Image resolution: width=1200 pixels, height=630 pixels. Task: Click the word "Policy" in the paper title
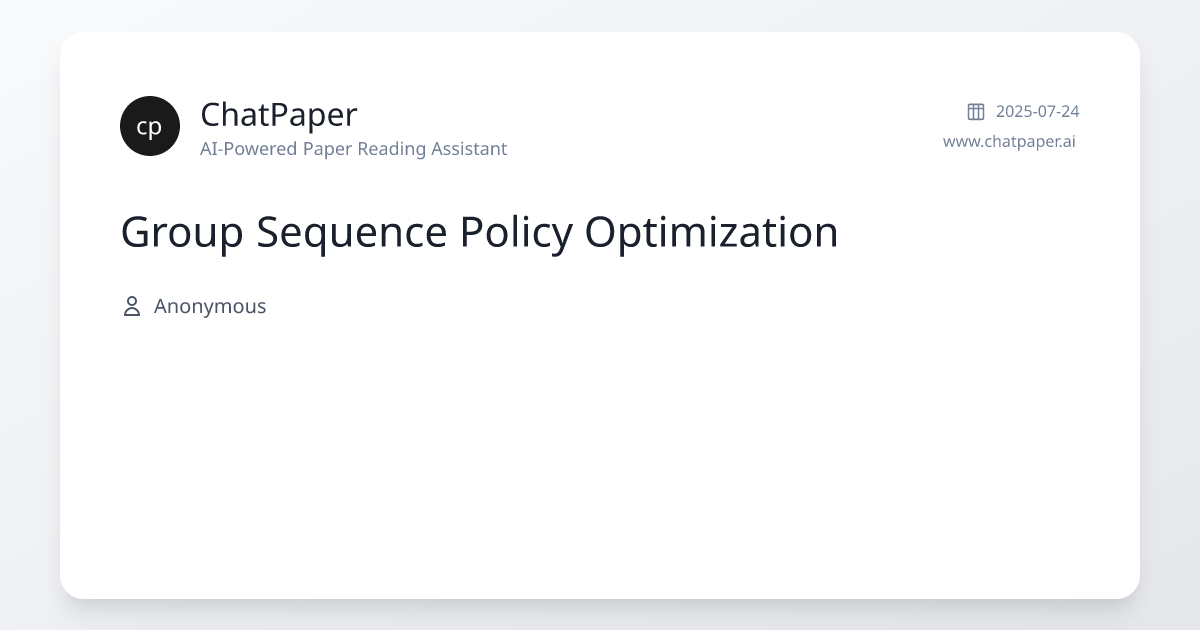(516, 232)
